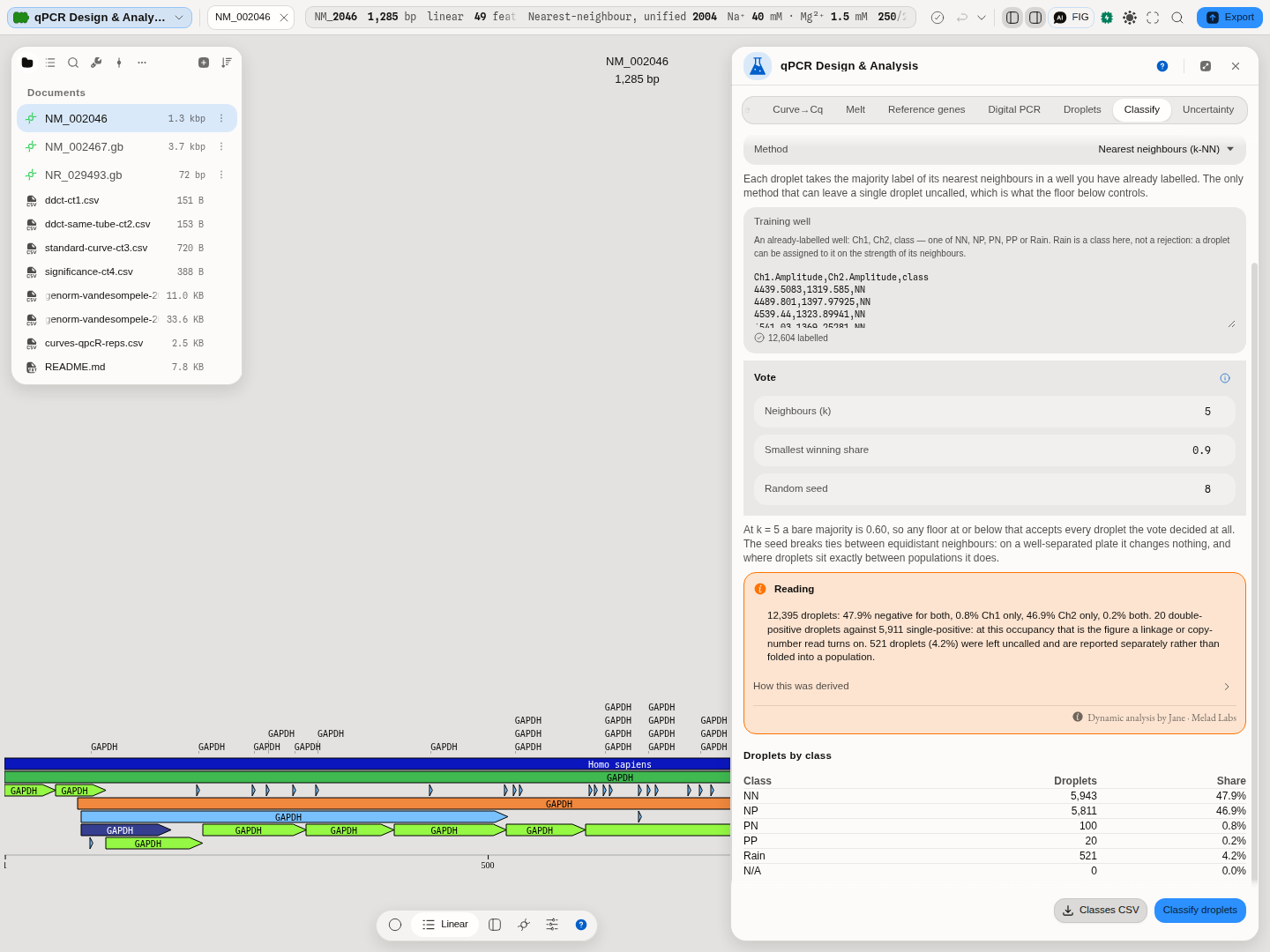Open the ddct-ct1.csv file
This screenshot has width=1270, height=952.
pyautogui.click(x=127, y=201)
